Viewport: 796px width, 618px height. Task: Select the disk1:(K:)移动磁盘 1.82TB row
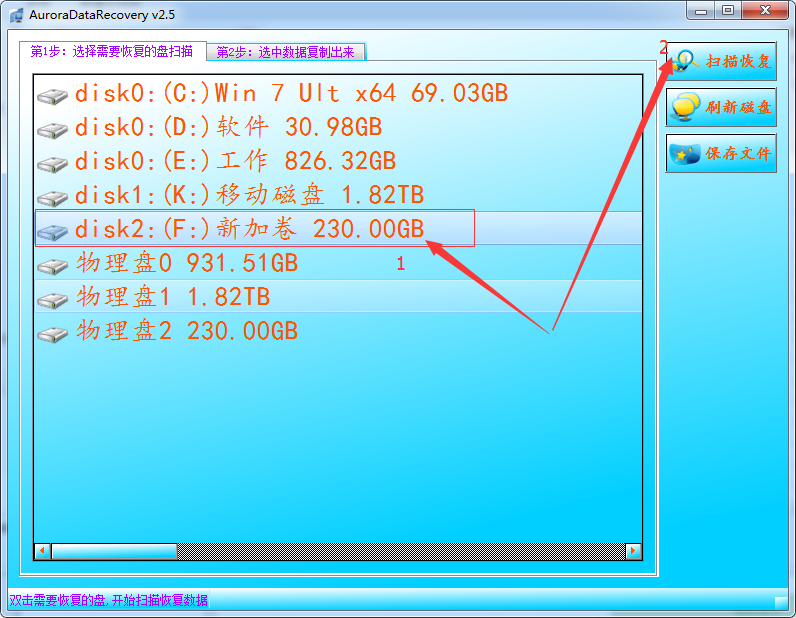(x=338, y=195)
